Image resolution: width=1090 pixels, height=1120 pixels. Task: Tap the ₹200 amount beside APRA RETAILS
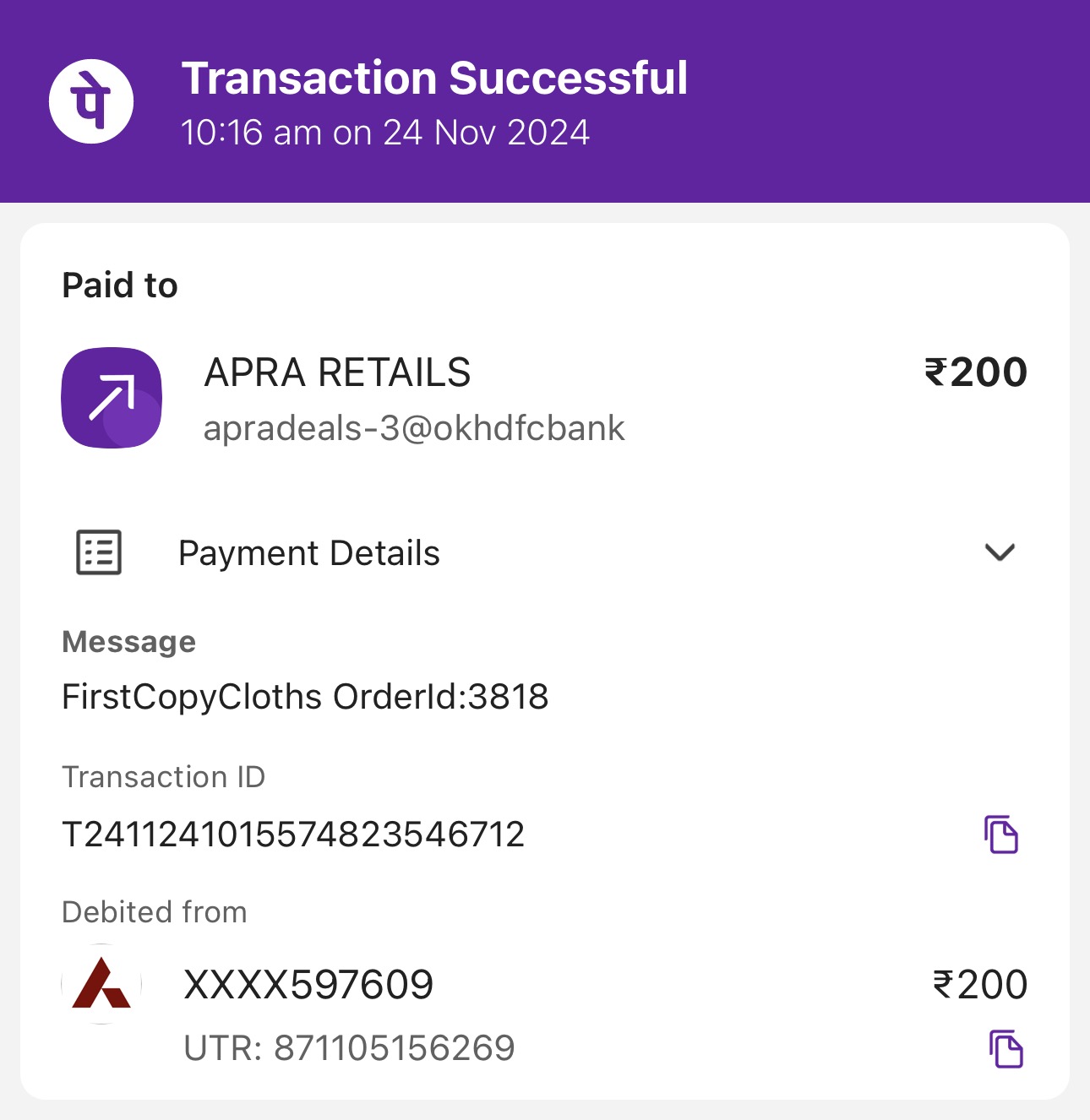click(976, 372)
